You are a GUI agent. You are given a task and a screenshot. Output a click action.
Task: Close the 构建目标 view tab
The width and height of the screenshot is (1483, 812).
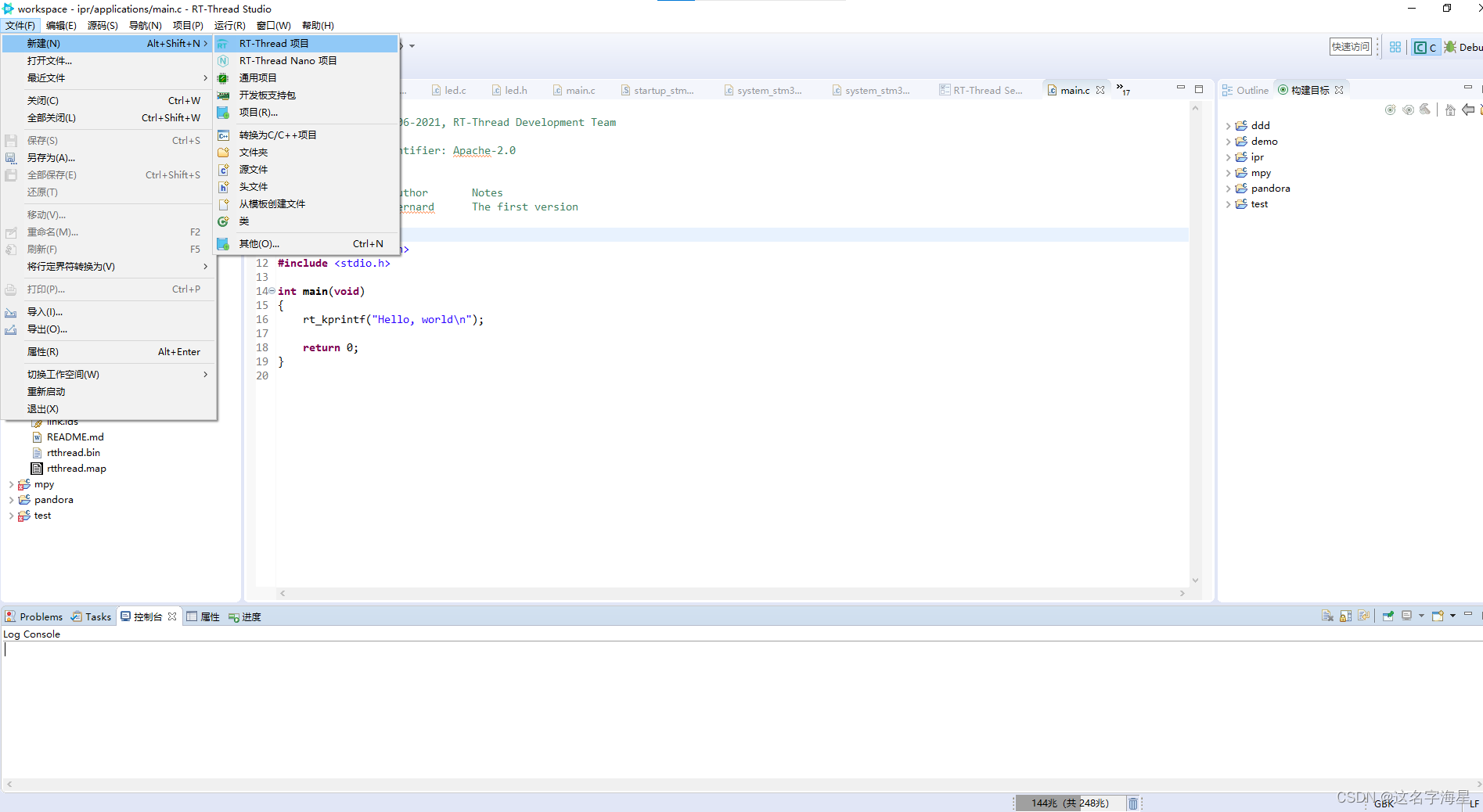click(x=1339, y=90)
